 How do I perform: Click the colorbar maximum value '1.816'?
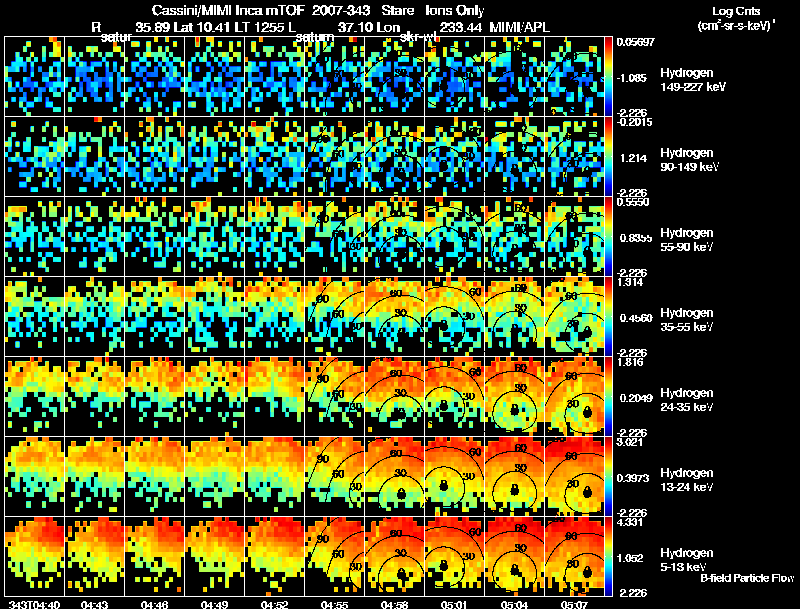point(631,363)
